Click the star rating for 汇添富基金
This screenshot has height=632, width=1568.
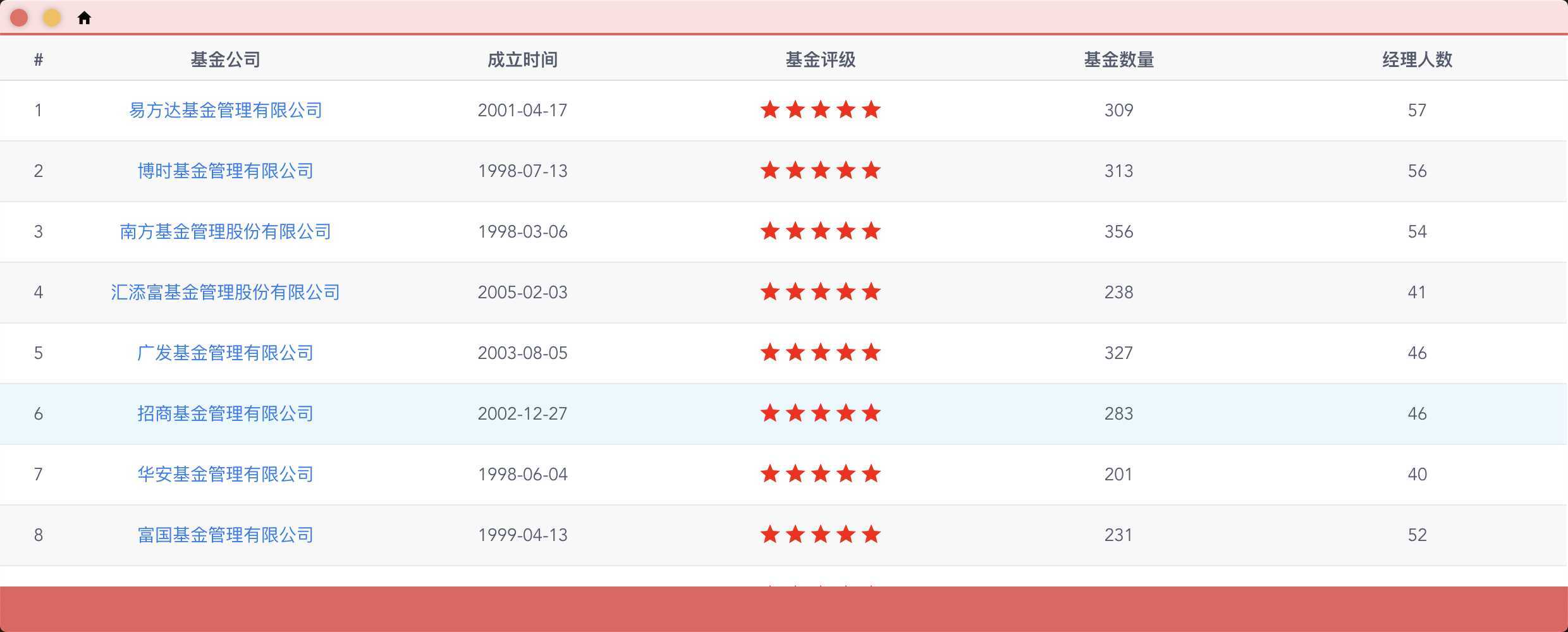(x=821, y=291)
